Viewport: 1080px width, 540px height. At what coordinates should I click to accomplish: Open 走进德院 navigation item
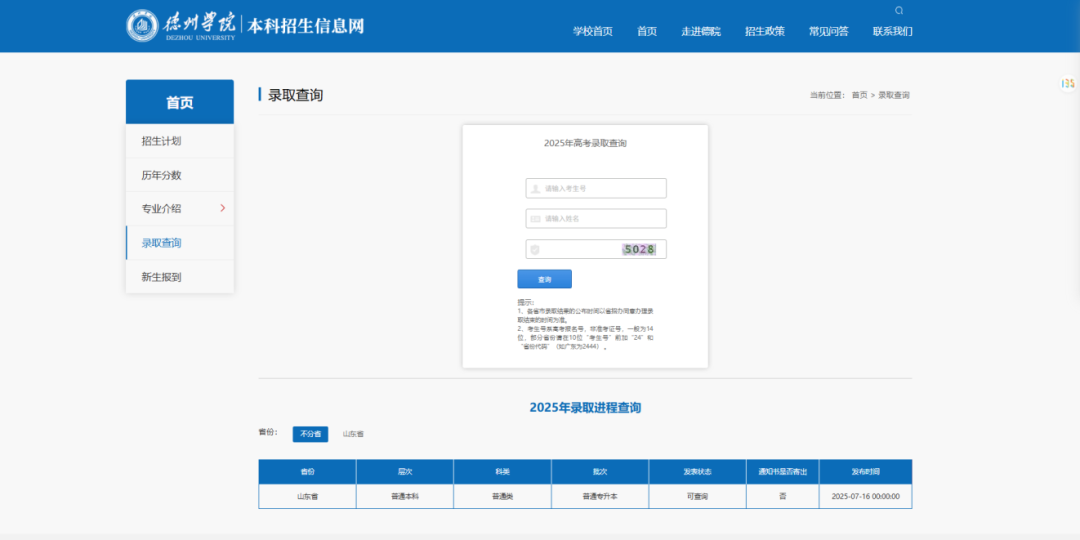pyautogui.click(x=701, y=31)
